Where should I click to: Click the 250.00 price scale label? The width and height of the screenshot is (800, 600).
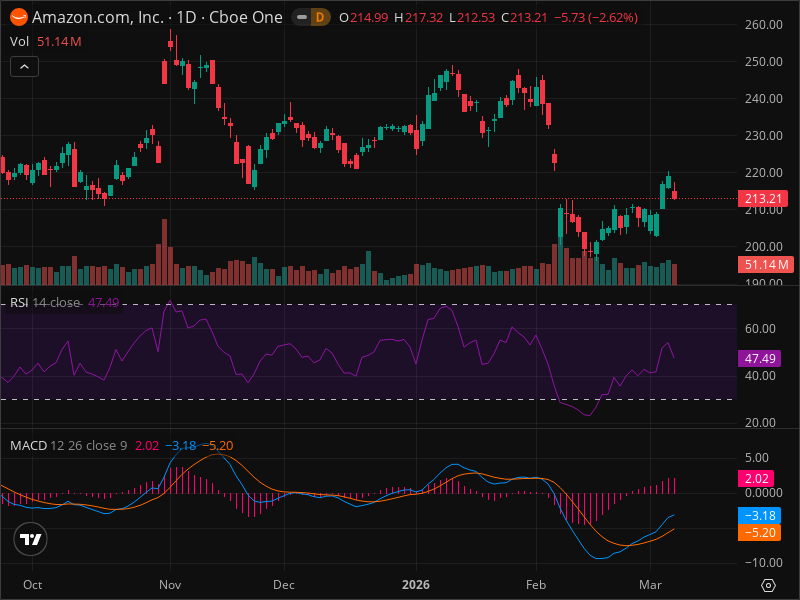point(764,62)
